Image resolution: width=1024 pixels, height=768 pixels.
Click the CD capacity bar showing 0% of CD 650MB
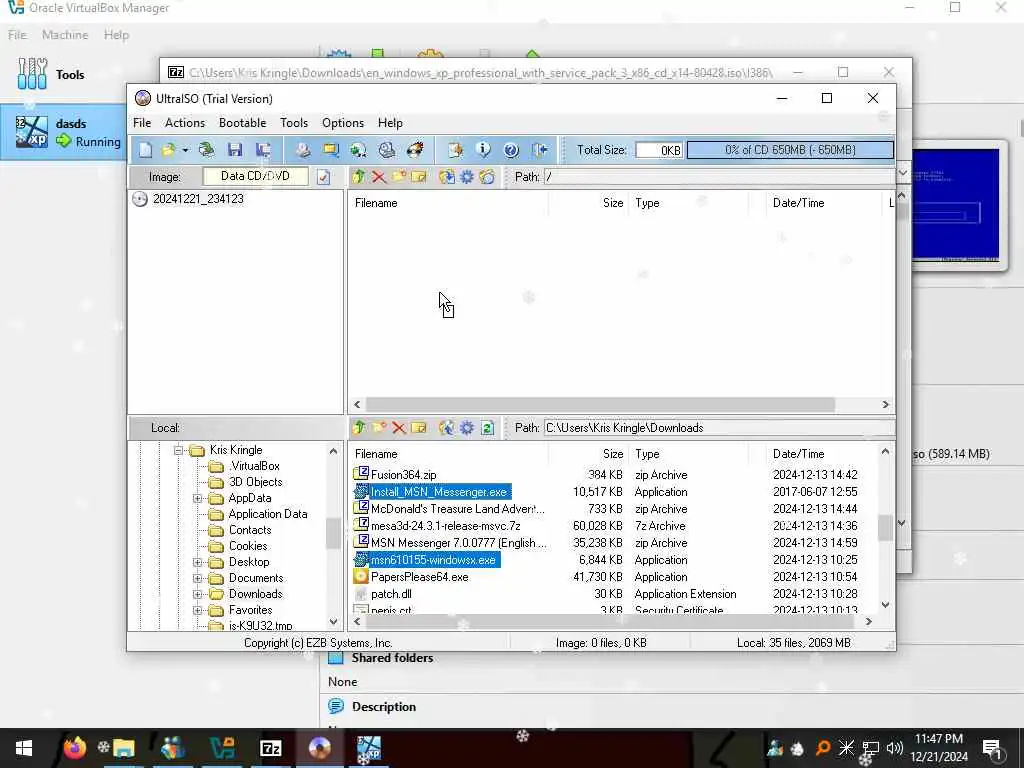coord(790,150)
